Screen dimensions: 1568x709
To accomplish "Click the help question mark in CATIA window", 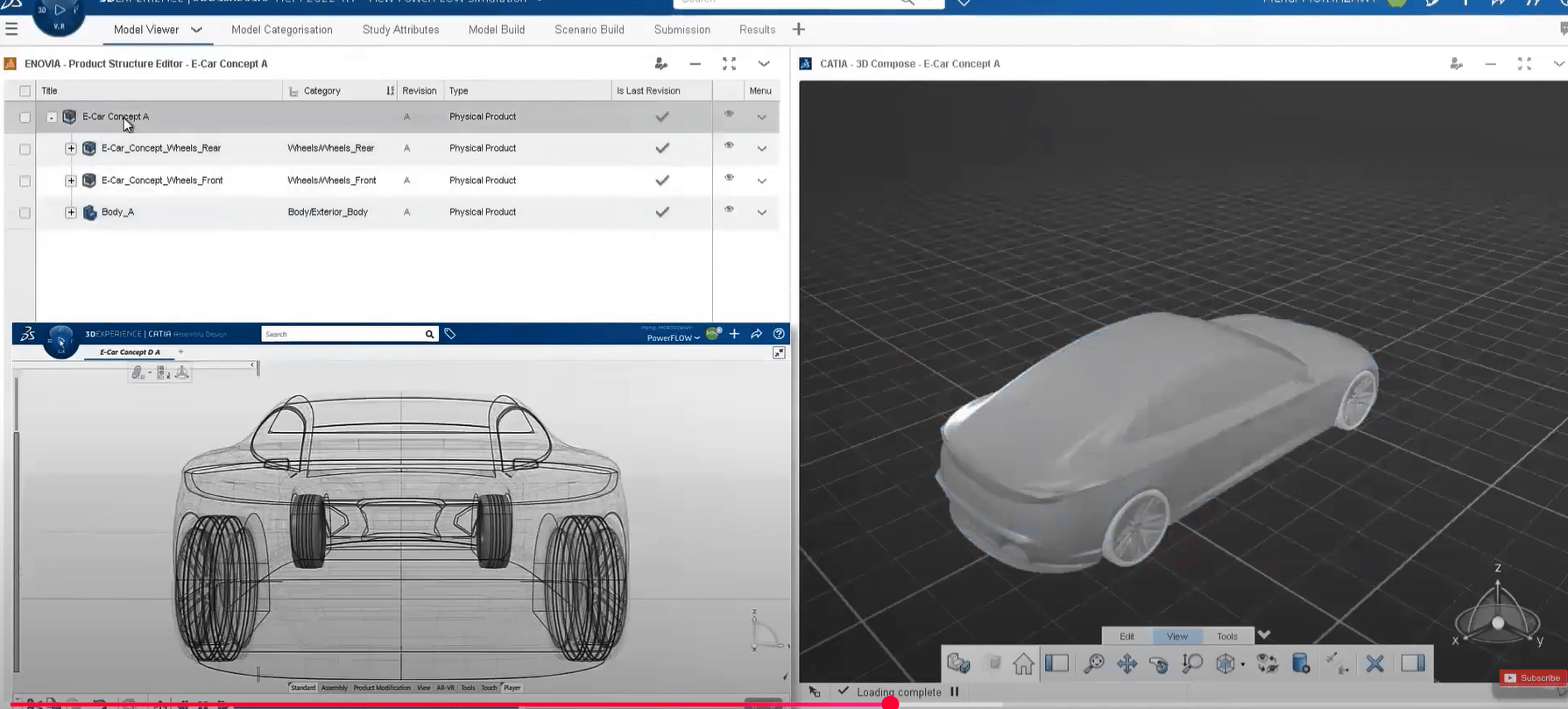I will 779,334.
